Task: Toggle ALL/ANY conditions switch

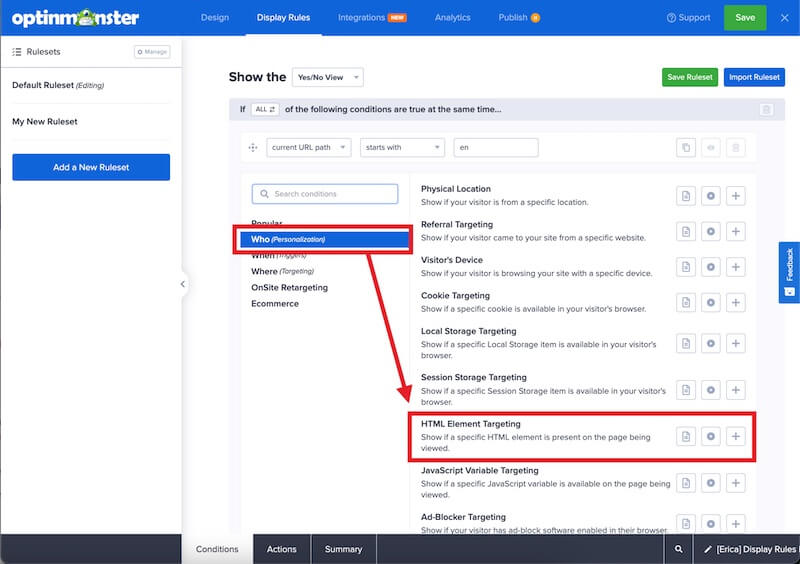Action: coord(265,109)
